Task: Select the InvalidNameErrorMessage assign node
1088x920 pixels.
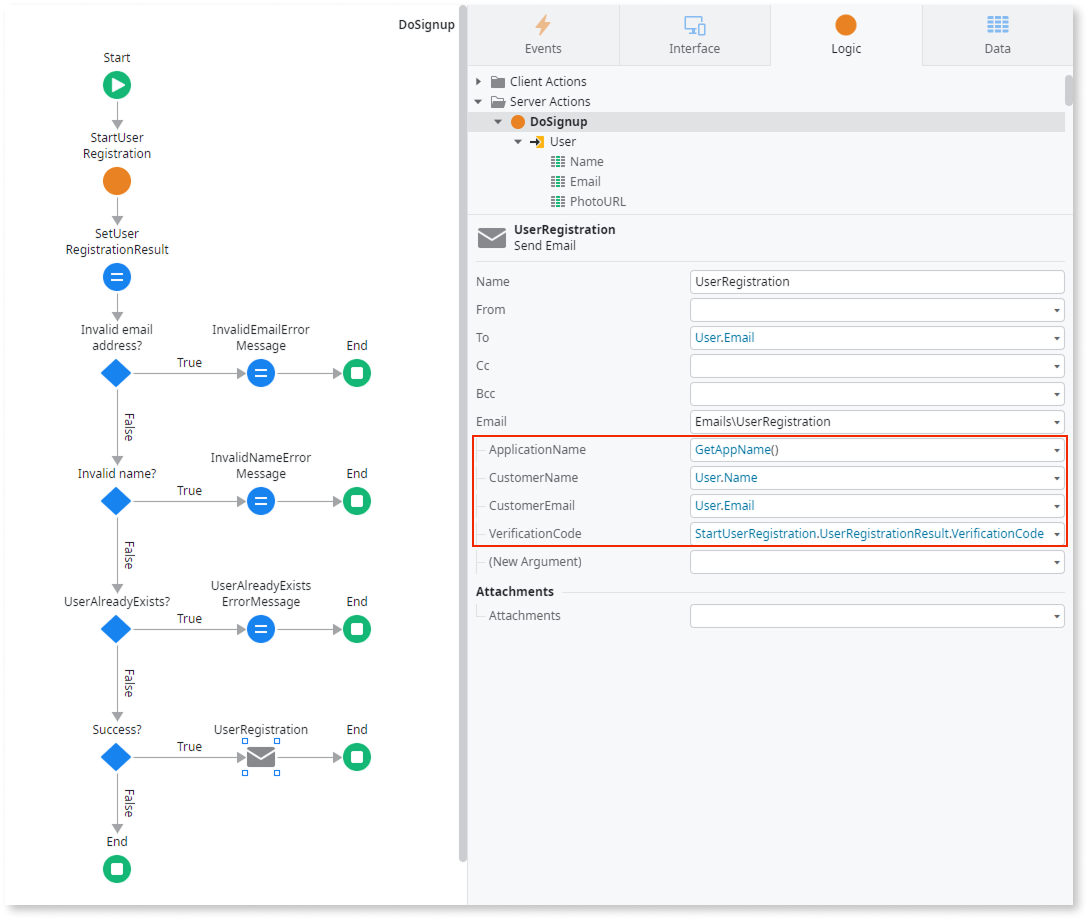Action: point(261,501)
